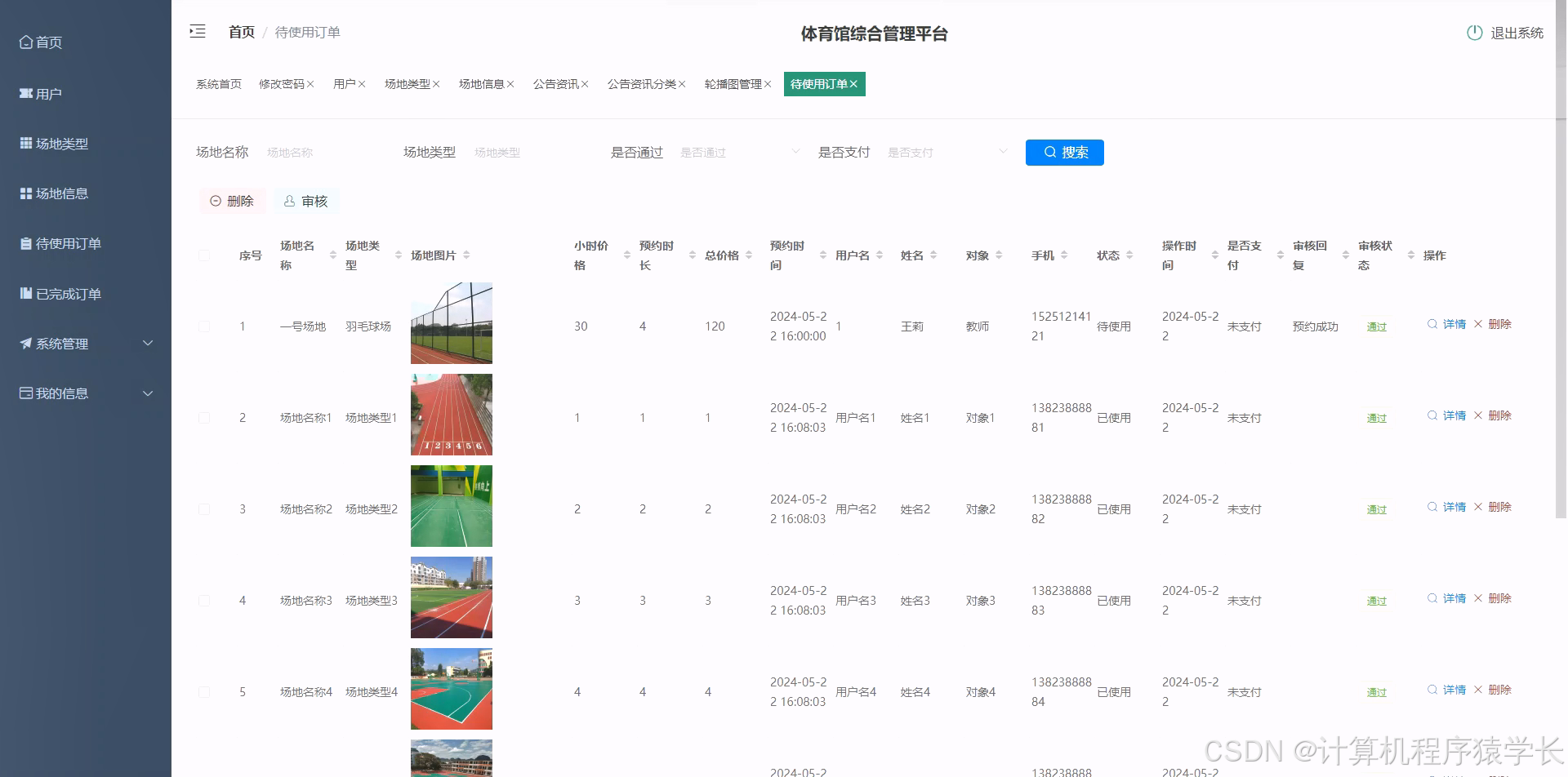The height and width of the screenshot is (777, 1568).
Task: Open 详情 for row 场地名称2
Action: [1446, 507]
